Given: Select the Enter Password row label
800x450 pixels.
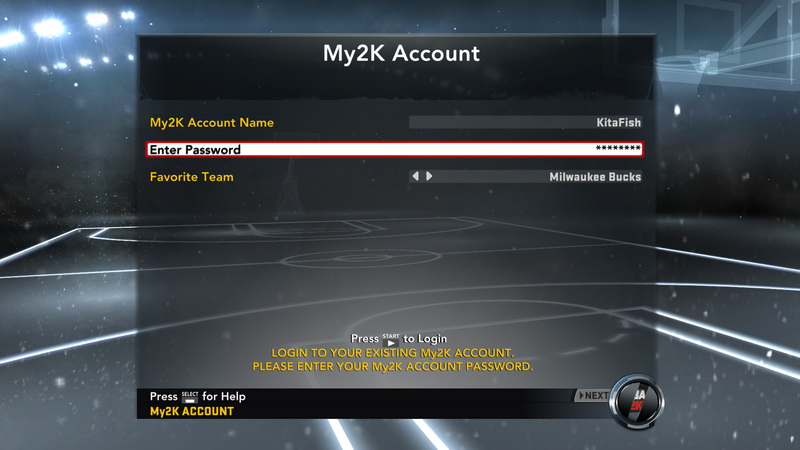Looking at the screenshot, I should pyautogui.click(x=195, y=149).
